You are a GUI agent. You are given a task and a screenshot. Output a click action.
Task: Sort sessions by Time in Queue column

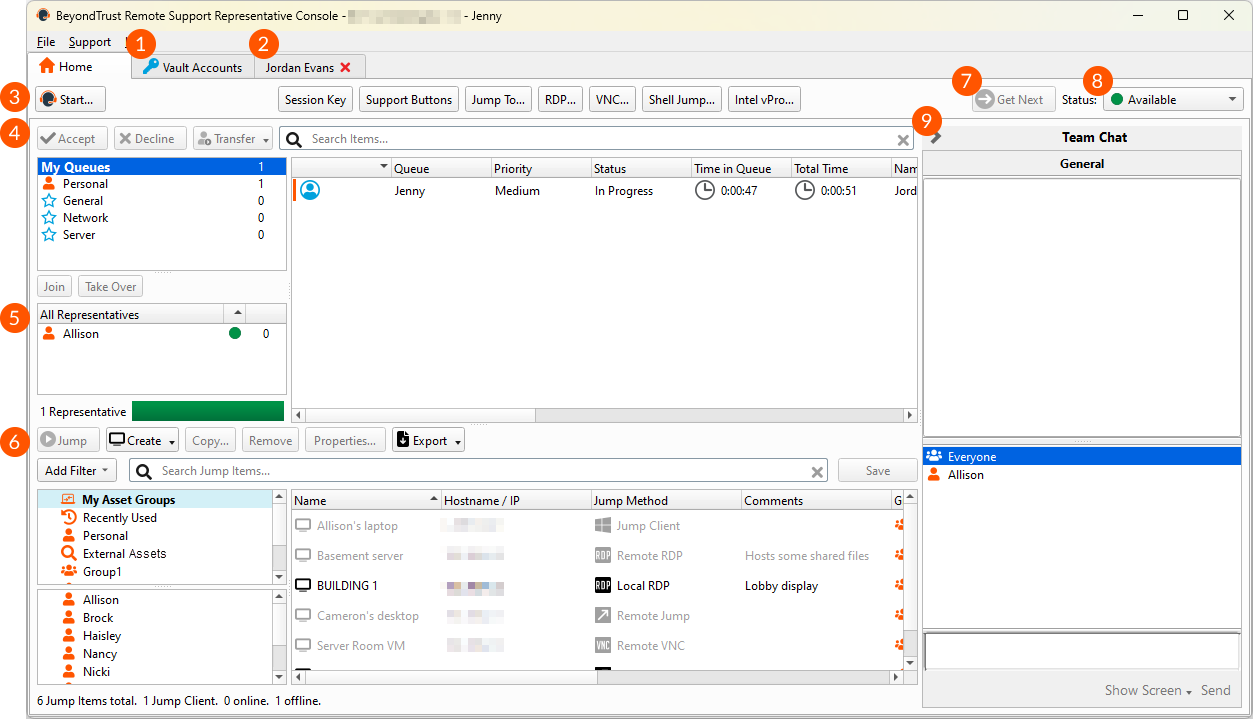click(x=741, y=169)
